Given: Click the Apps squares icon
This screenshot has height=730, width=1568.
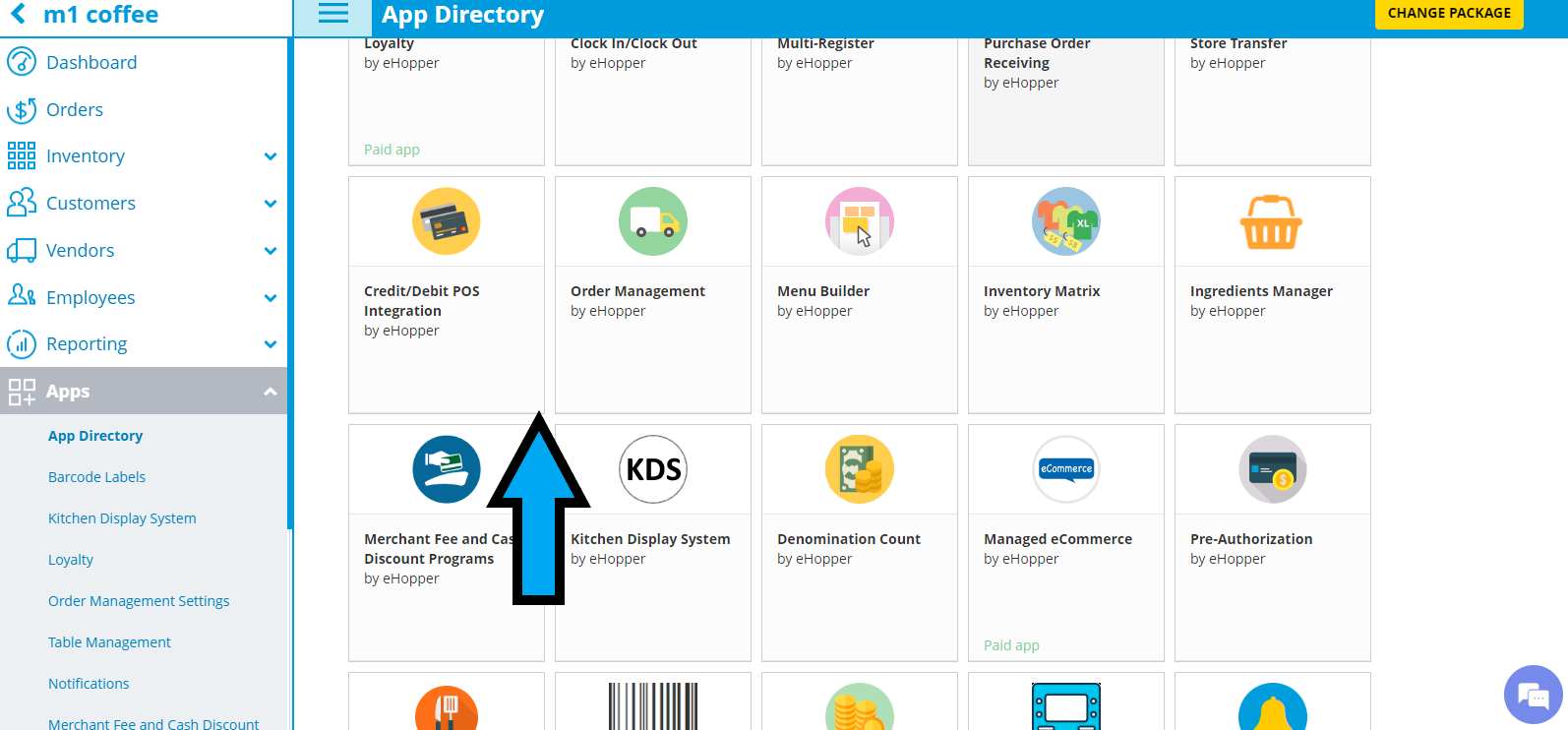Looking at the screenshot, I should click(22, 392).
